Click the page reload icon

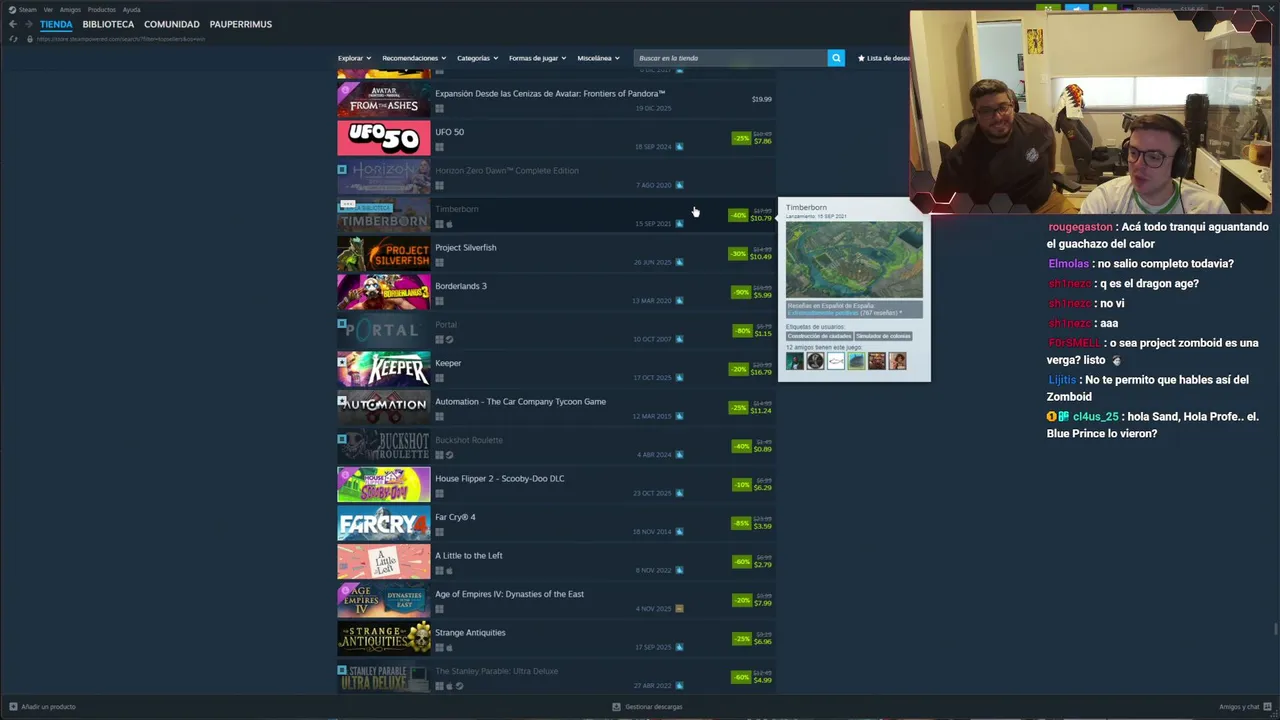coord(13,39)
